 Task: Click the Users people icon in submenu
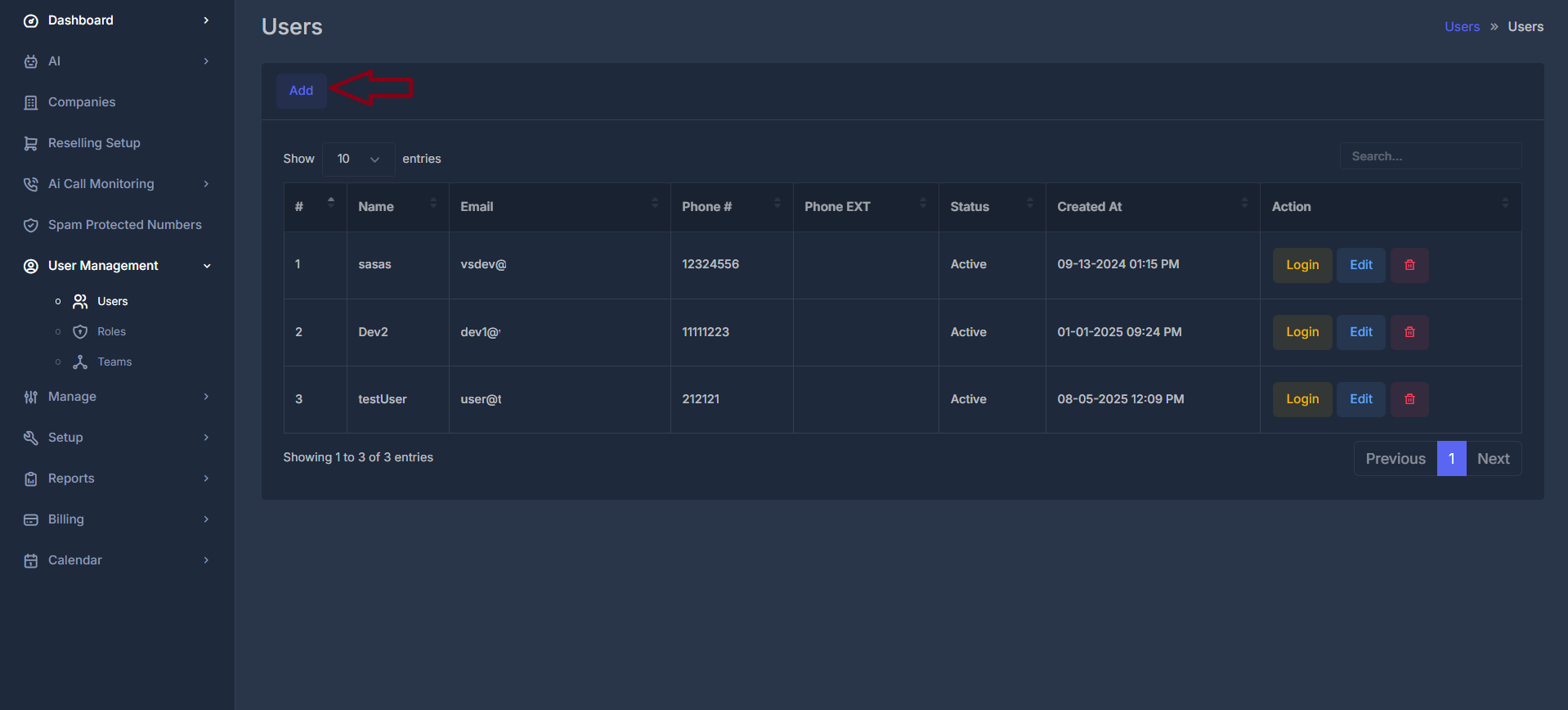point(80,301)
